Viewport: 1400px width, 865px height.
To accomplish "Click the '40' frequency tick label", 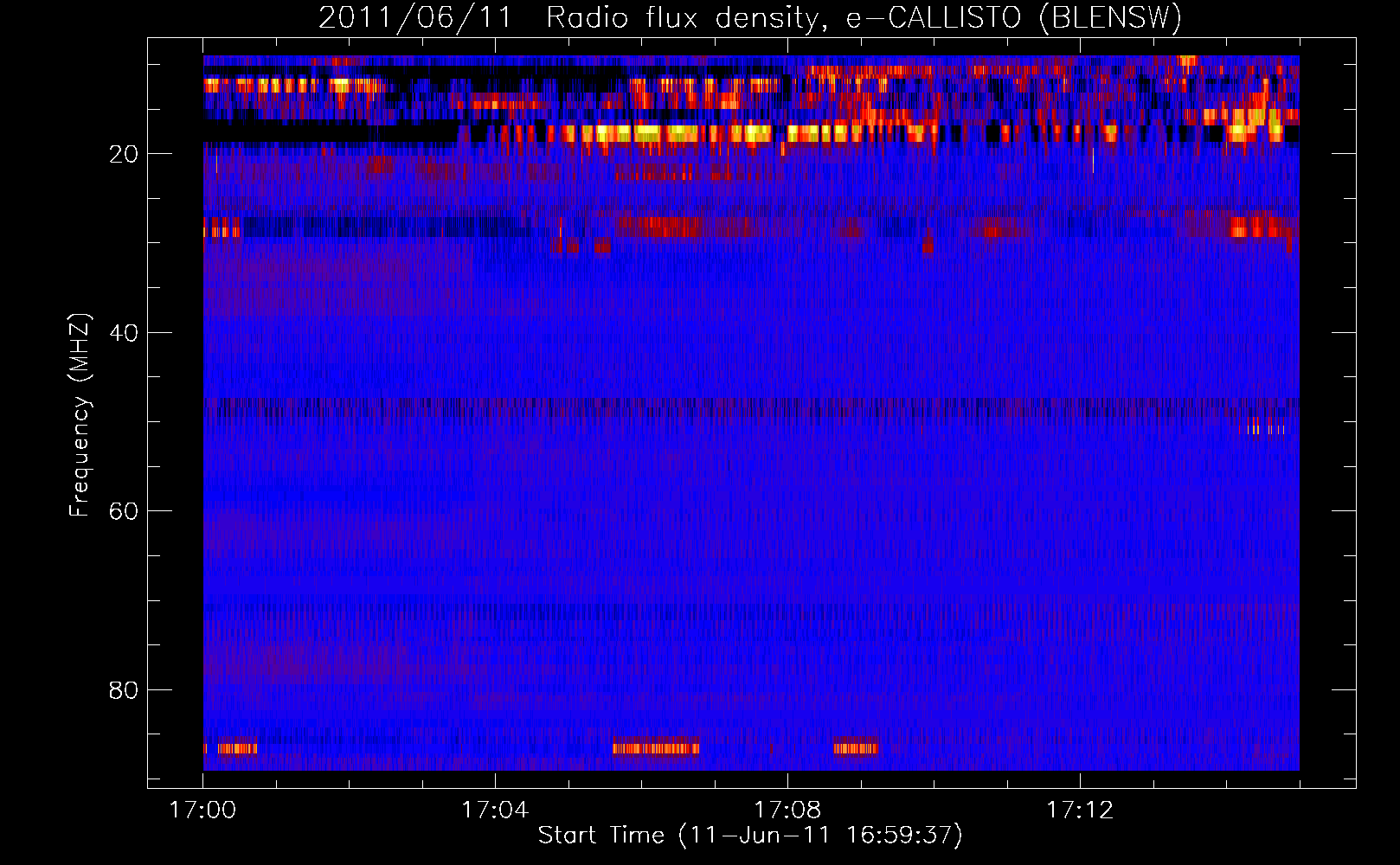I will (x=124, y=333).
